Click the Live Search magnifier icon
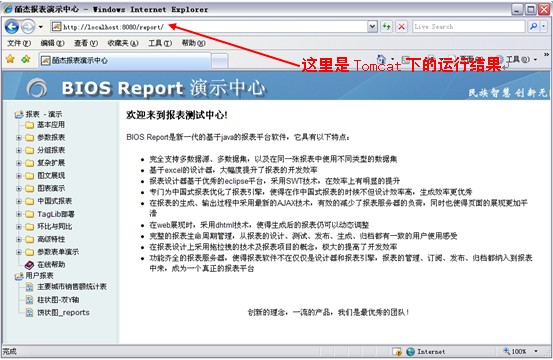The width and height of the screenshot is (553, 360). 534,26
